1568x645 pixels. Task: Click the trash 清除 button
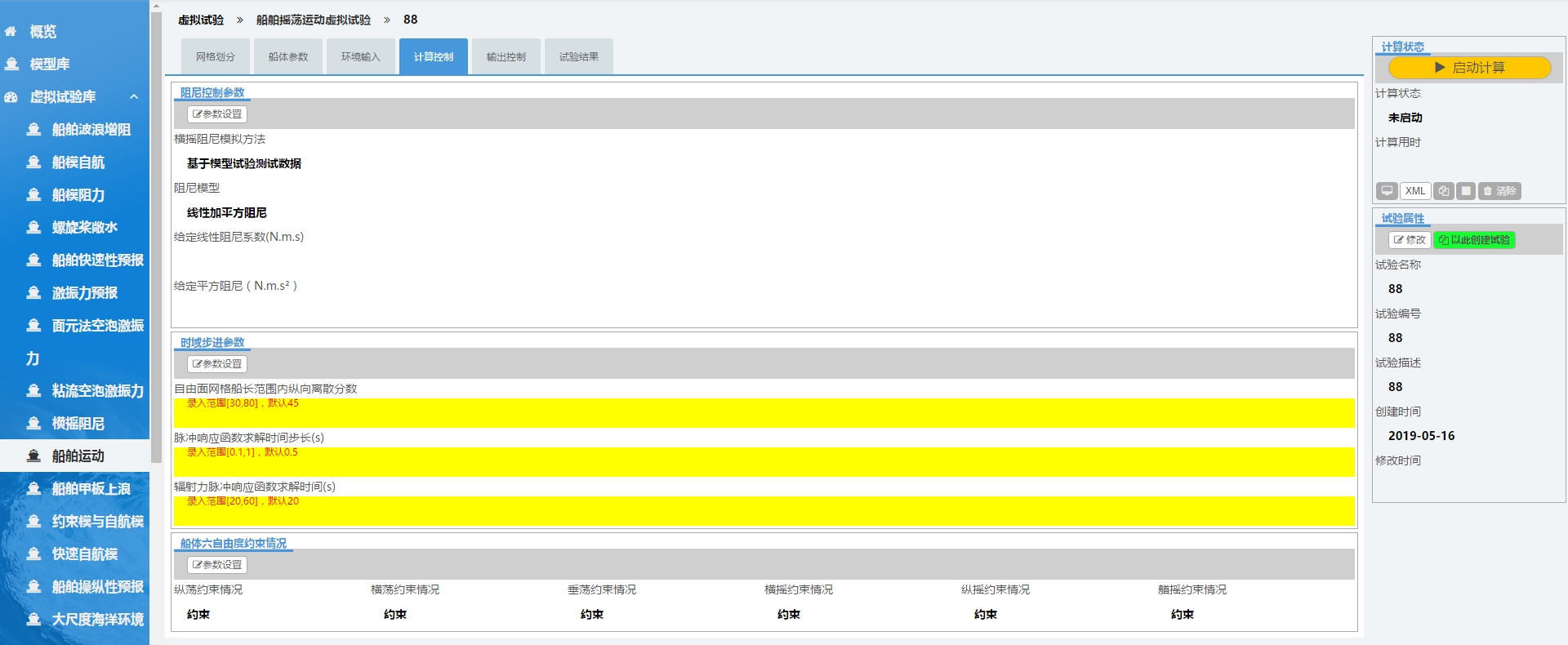pos(1499,191)
